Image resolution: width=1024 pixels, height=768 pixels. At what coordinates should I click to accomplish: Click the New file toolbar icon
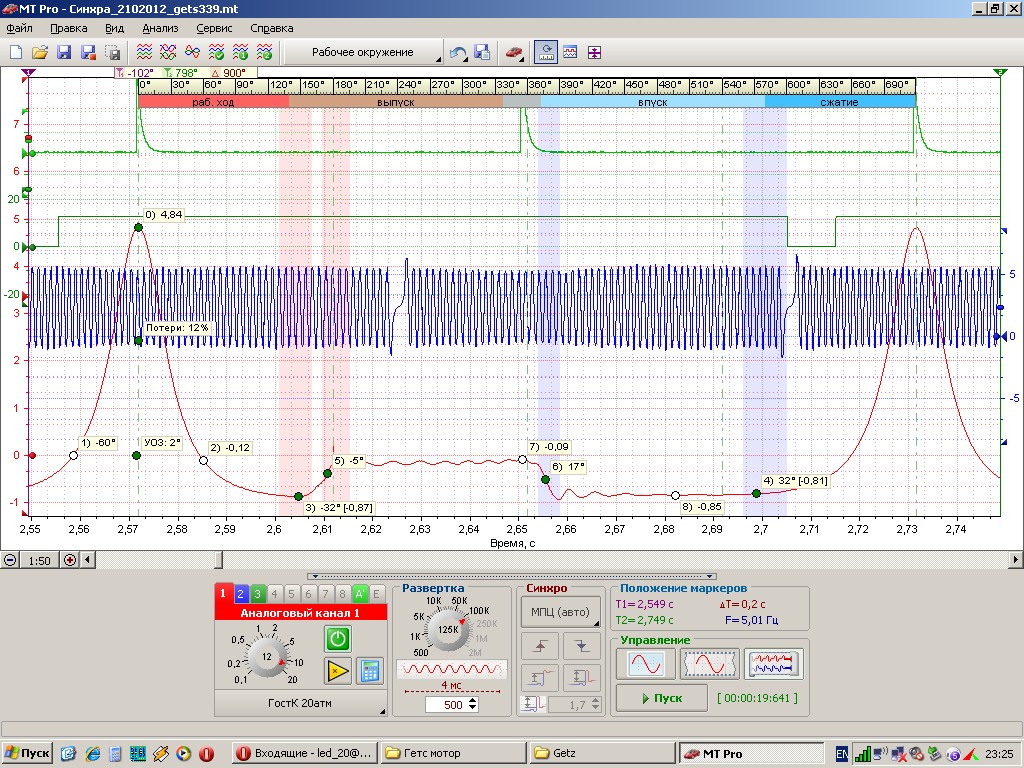16,52
